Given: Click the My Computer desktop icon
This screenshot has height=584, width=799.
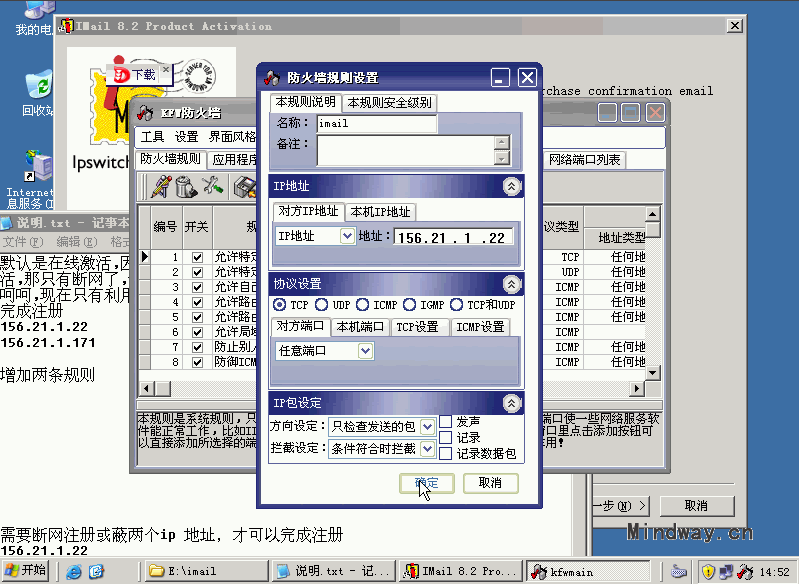Looking at the screenshot, I should 36,12.
